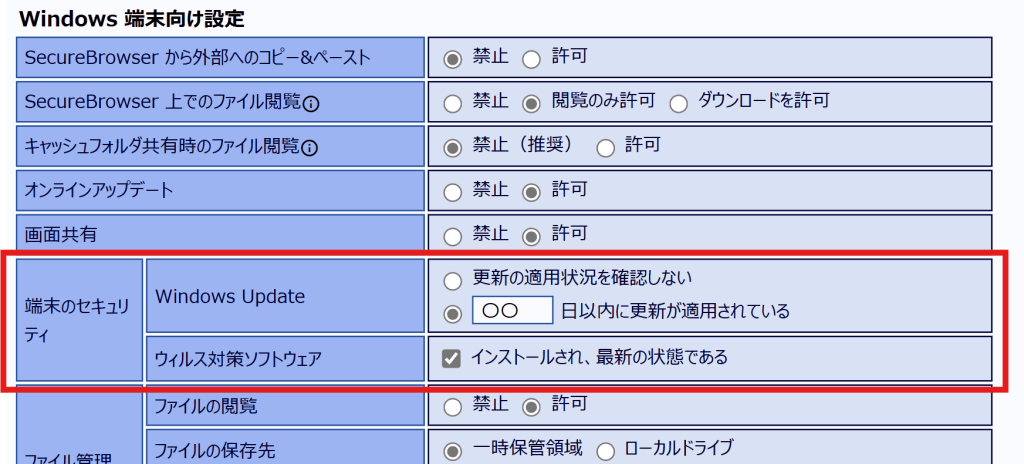Select 許可 for SecureBrowser copy & paste
Viewport: 1024px width, 464px height.
(x=531, y=59)
